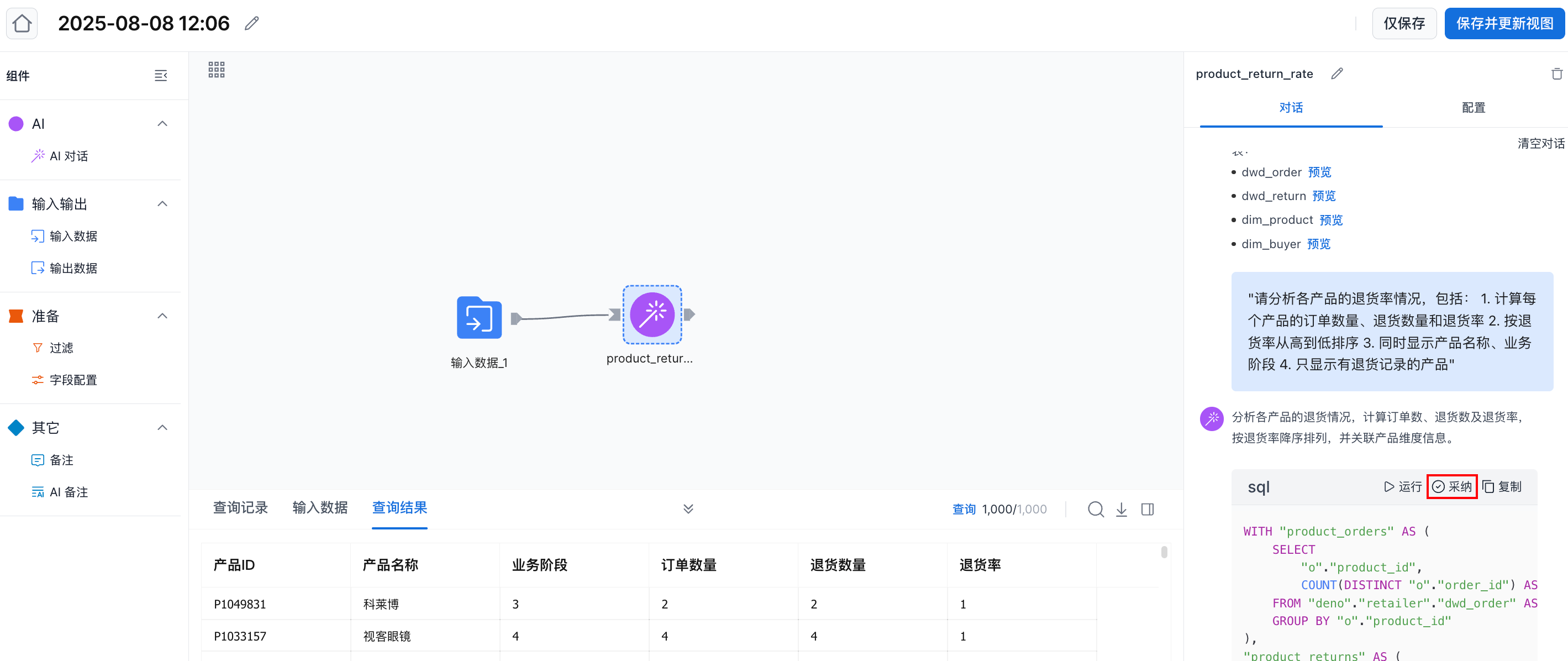Image resolution: width=1568 pixels, height=661 pixels.
Task: Open the canvas grid layout icon
Action: point(216,70)
